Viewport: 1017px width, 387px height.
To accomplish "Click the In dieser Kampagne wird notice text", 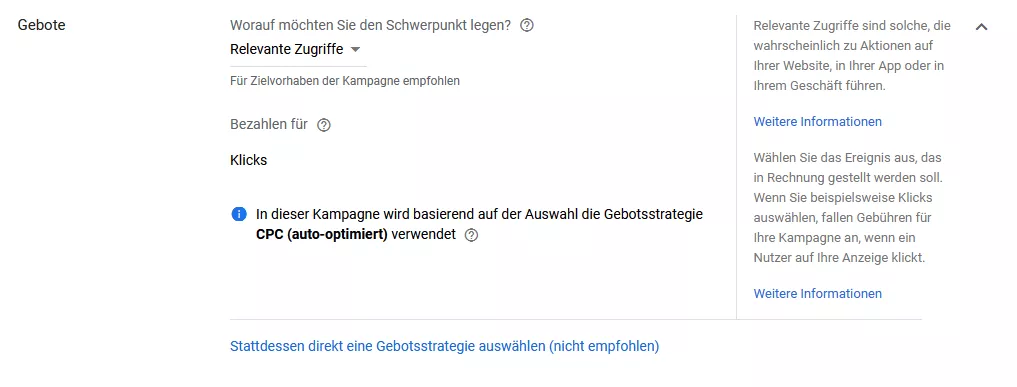I will coord(479,224).
